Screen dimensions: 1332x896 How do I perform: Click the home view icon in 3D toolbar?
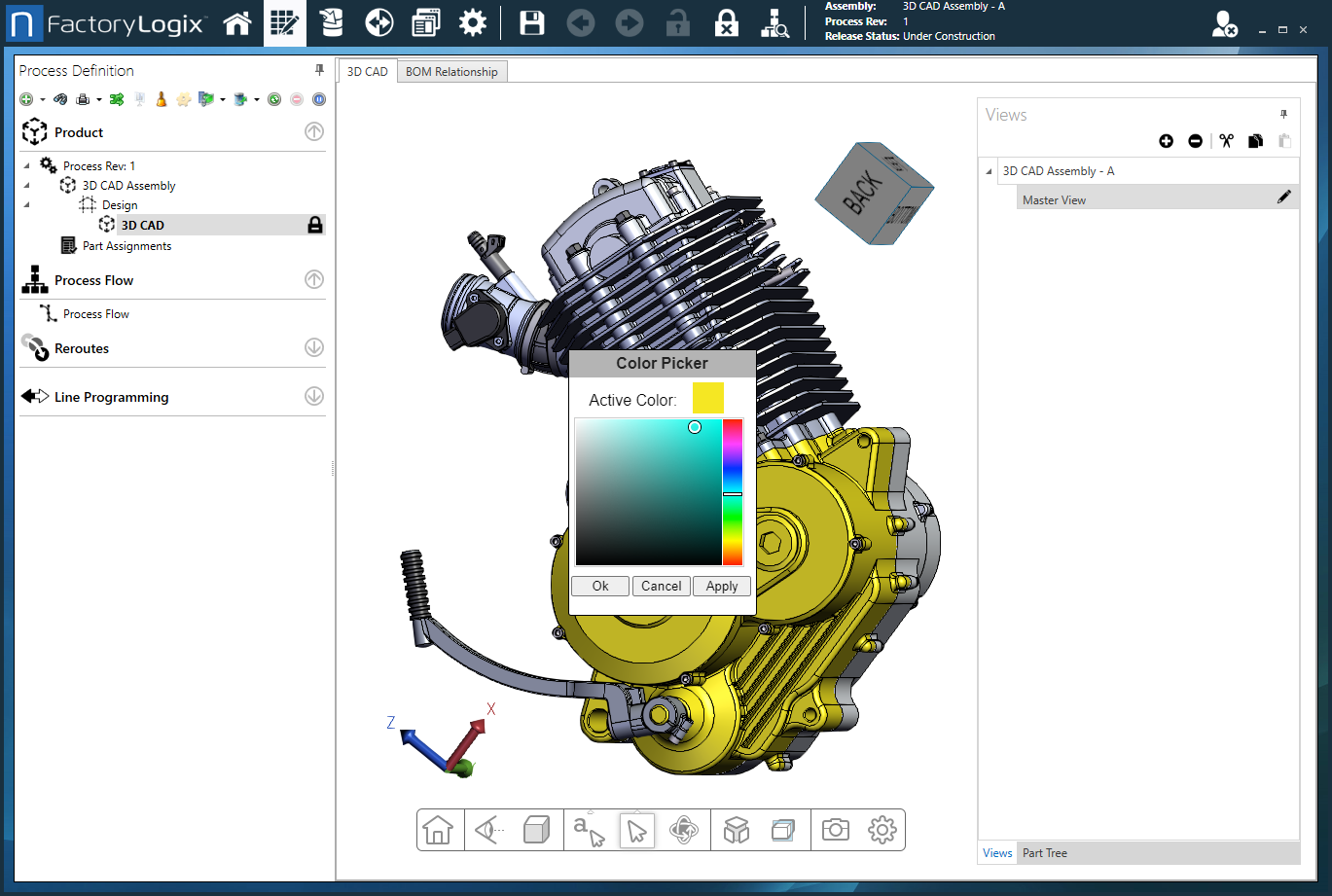click(438, 830)
